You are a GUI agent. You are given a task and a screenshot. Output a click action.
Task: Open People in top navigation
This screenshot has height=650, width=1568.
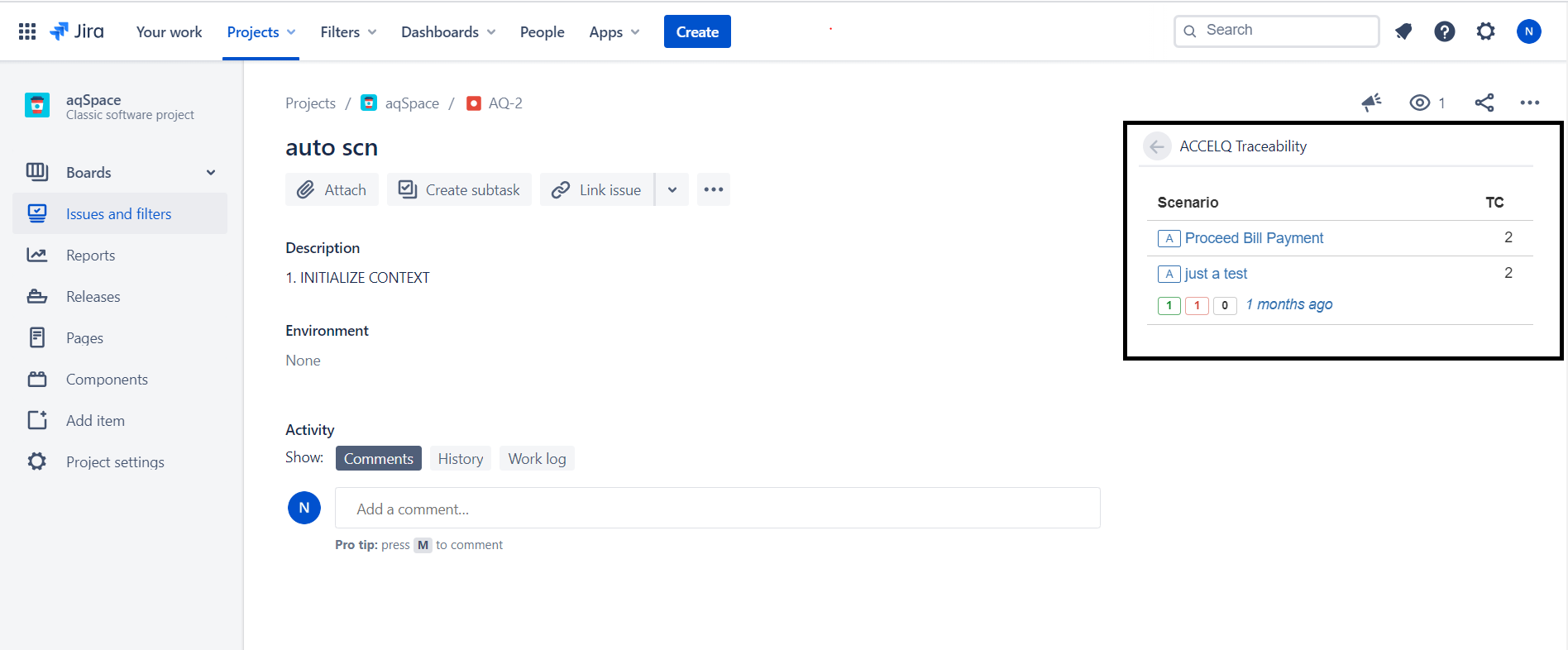coord(543,31)
